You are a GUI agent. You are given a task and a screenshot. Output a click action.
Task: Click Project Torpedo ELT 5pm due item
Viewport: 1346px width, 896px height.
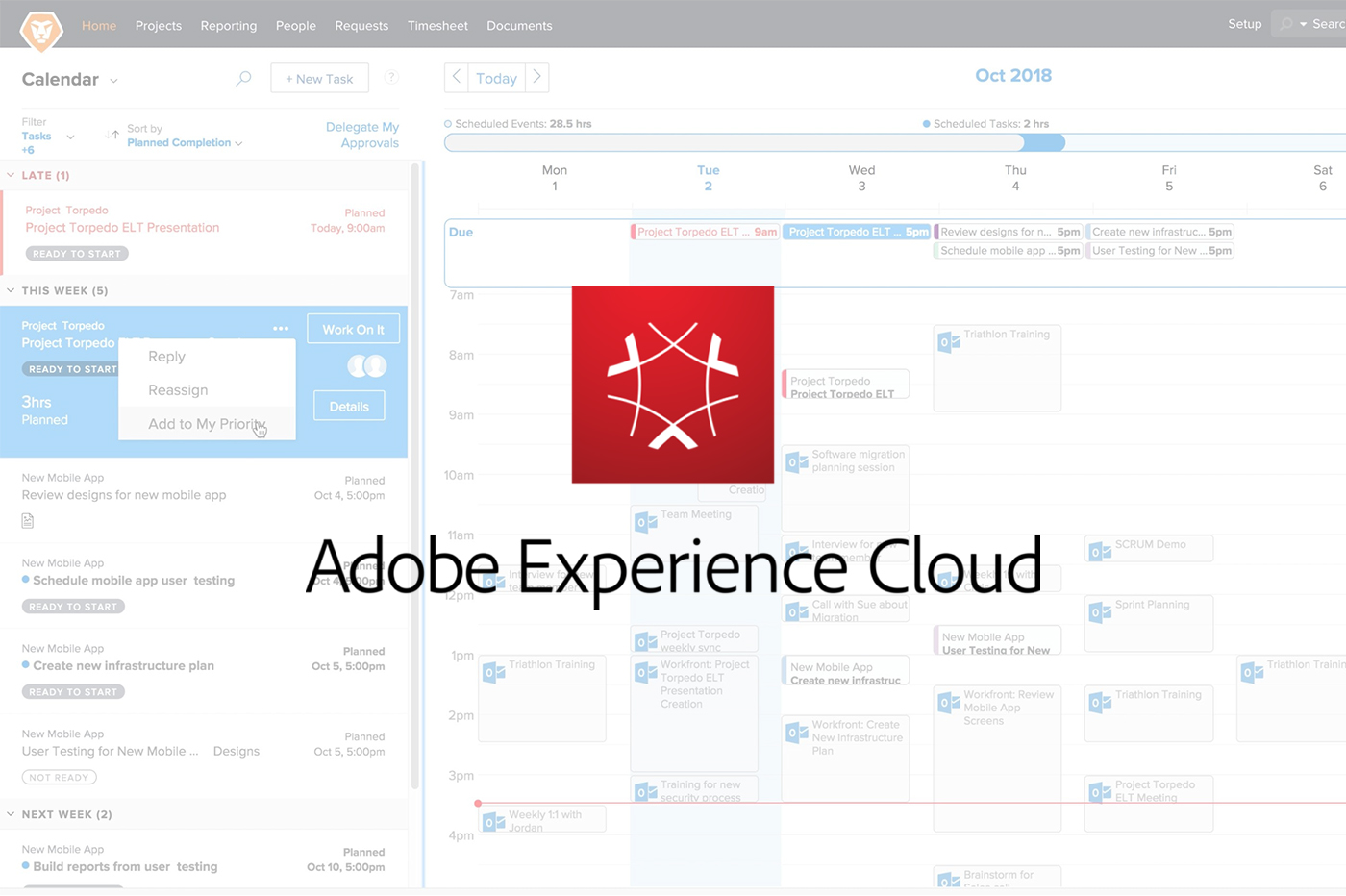(857, 232)
